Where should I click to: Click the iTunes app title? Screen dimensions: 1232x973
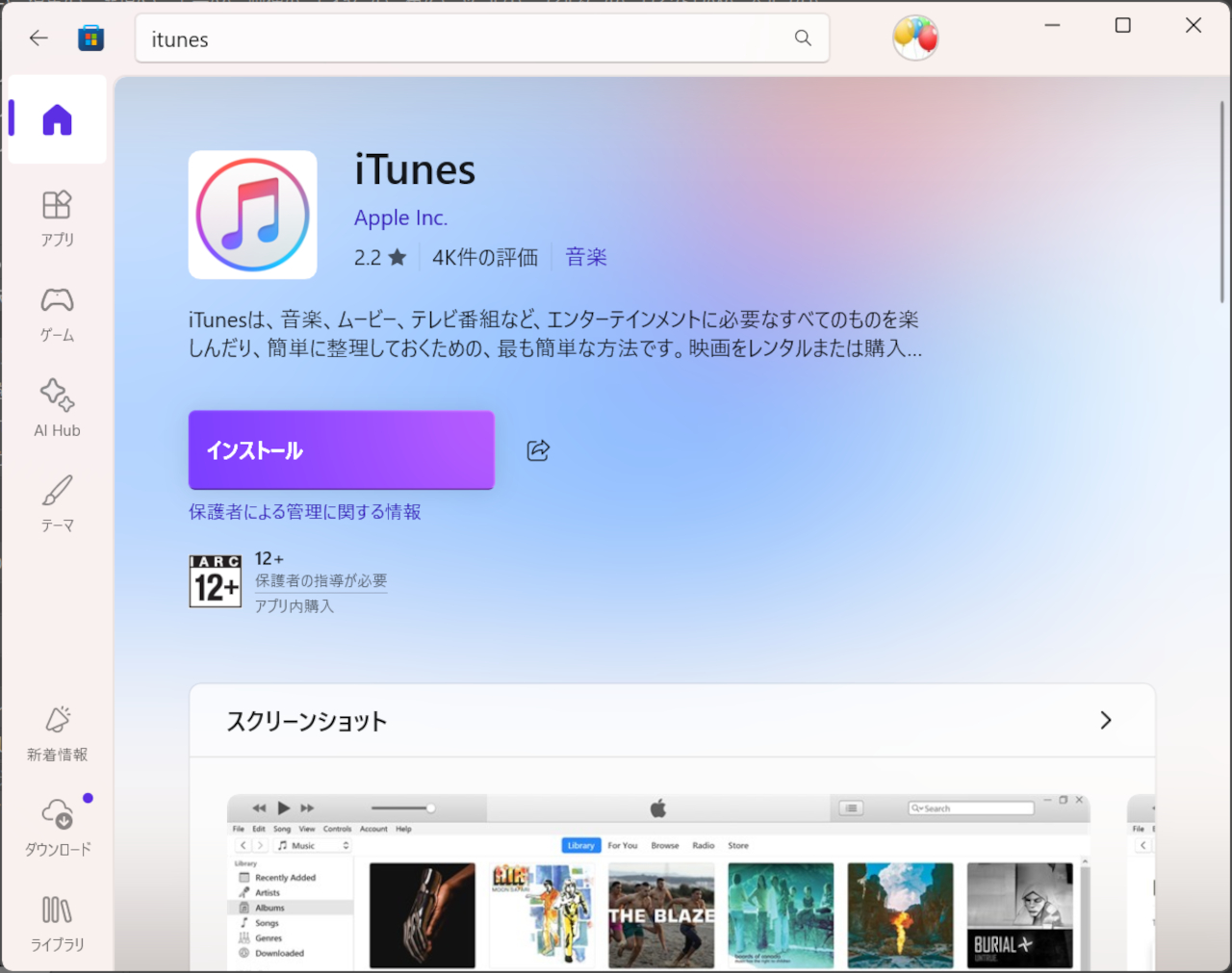point(415,170)
